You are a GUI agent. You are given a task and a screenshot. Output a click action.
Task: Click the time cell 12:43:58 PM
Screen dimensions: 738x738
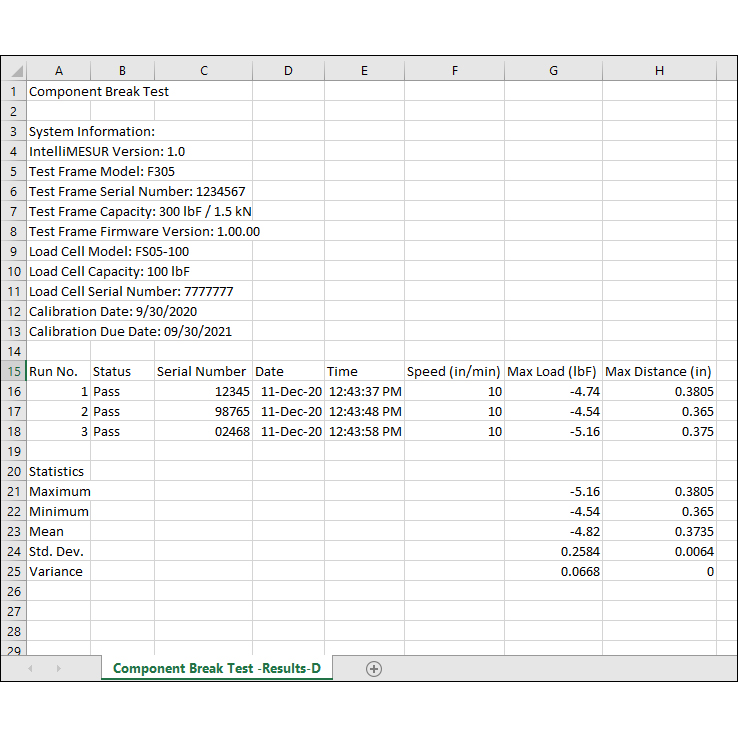click(364, 431)
